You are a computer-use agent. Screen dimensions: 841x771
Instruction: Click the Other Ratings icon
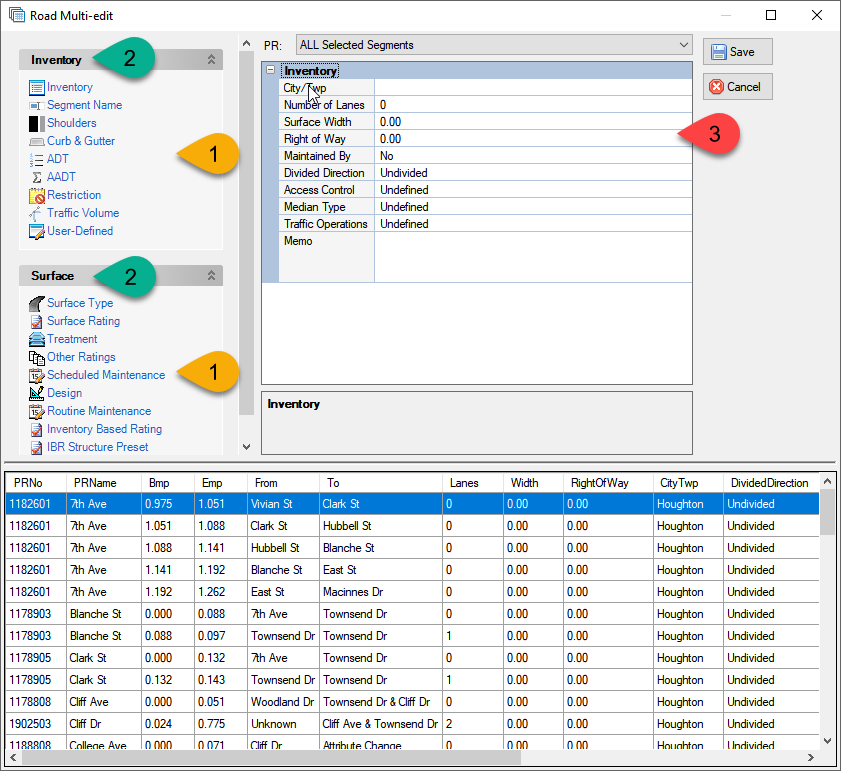(x=36, y=357)
